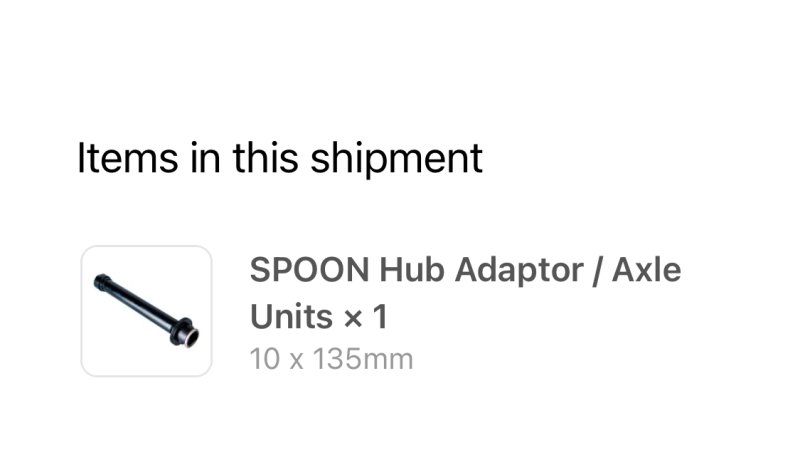Click the word Items in the heading
Screen dimensions: 800x465
coord(116,158)
